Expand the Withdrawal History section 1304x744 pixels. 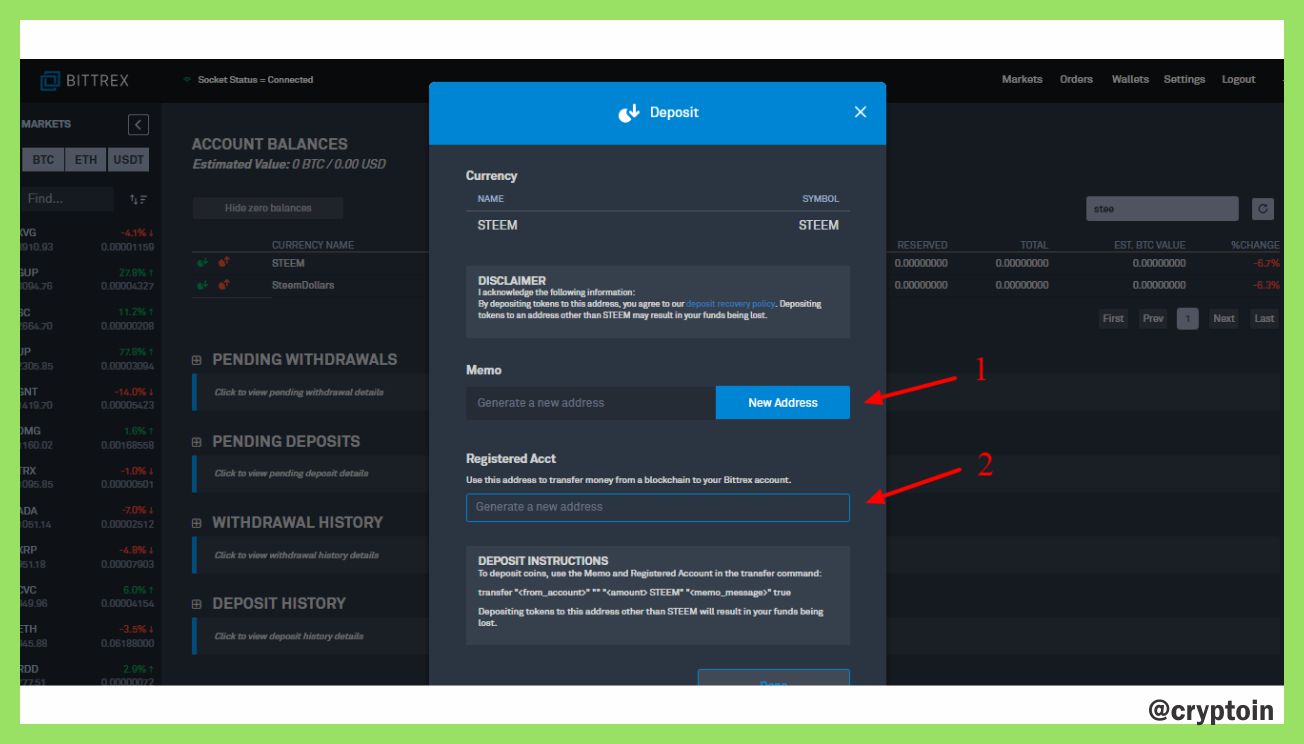click(197, 523)
